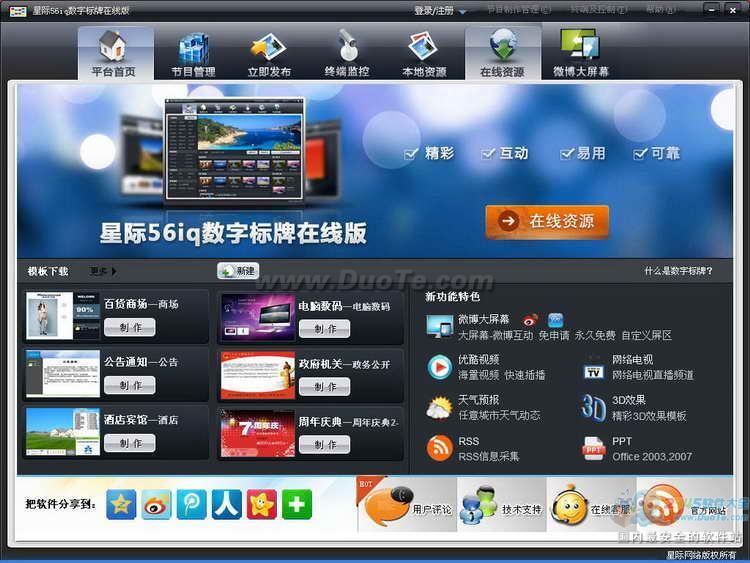The image size is (750, 563).
Task: Open 在线客服 smiley headset icon
Action: pos(569,506)
